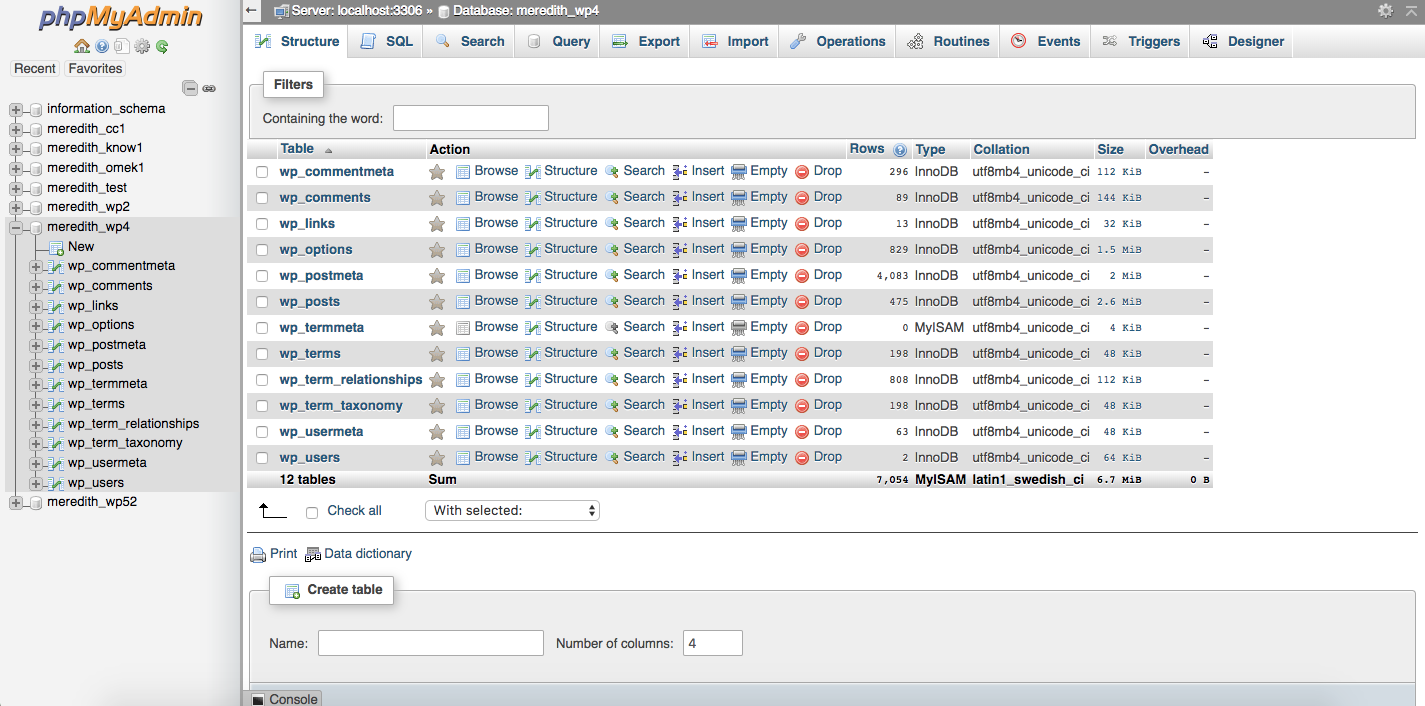Screen dimensions: 1425x706
Task: Click the Favorites tables button
Action: coord(95,69)
